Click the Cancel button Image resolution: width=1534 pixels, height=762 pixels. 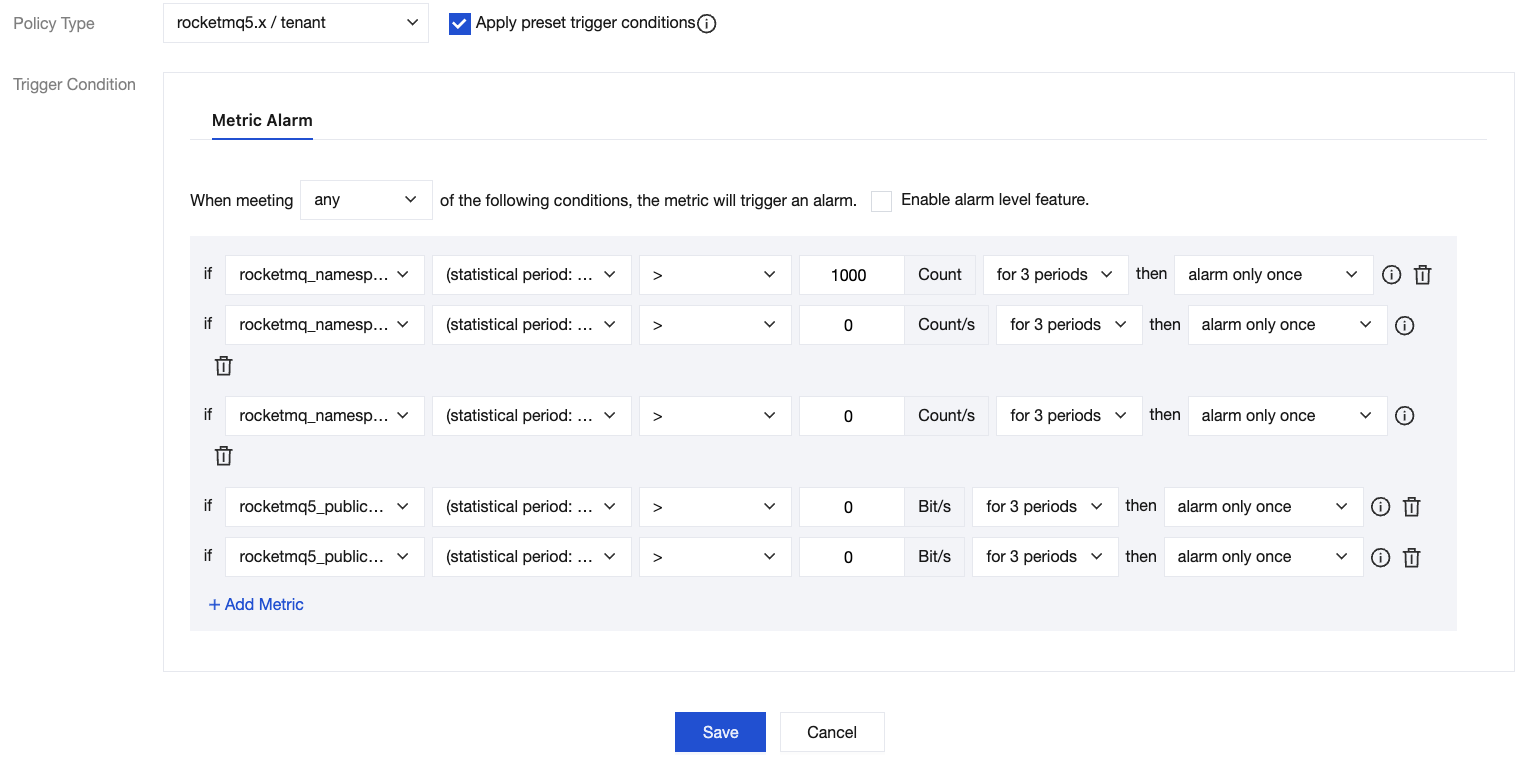coord(832,732)
